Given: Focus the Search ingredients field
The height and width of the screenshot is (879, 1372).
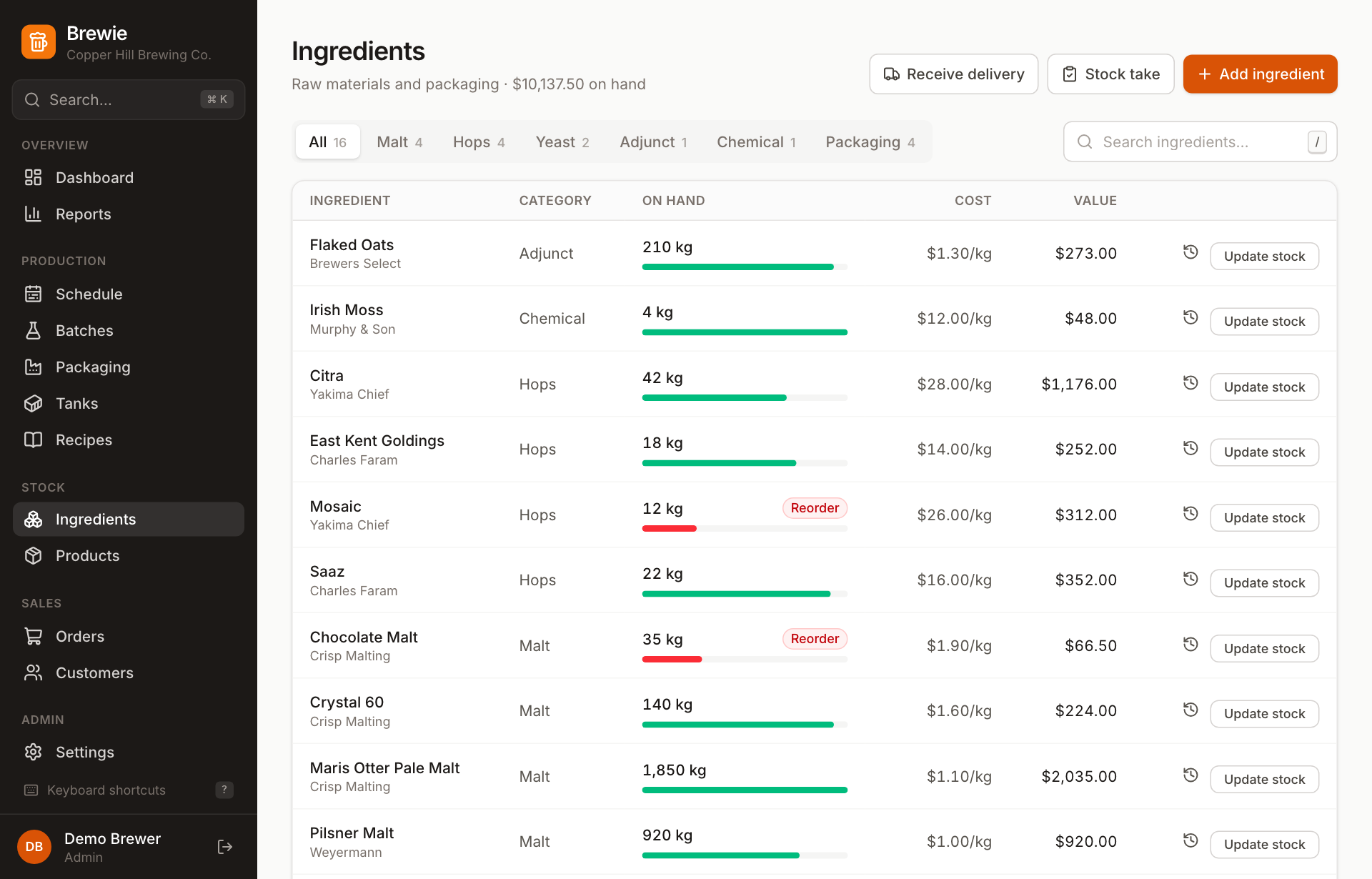Looking at the screenshot, I should [1200, 141].
